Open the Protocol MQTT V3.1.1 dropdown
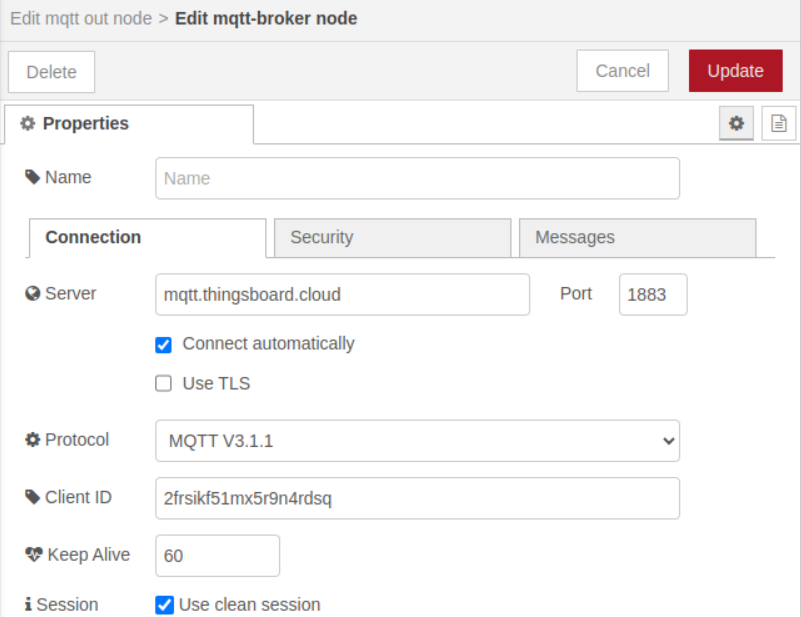This screenshot has height=617, width=802. coord(417,440)
